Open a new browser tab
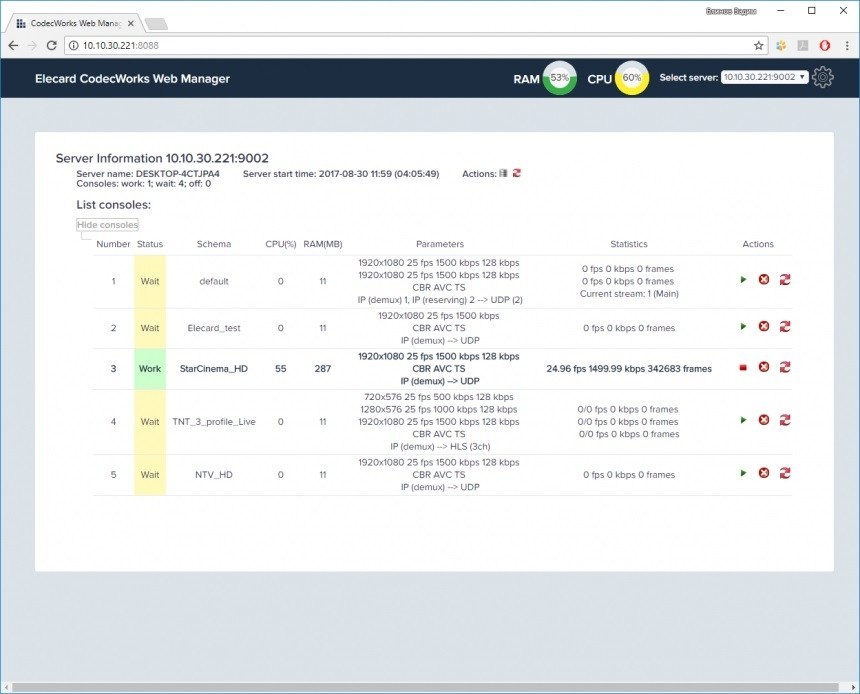Screen dimensions: 860x694 (x=156, y=23)
